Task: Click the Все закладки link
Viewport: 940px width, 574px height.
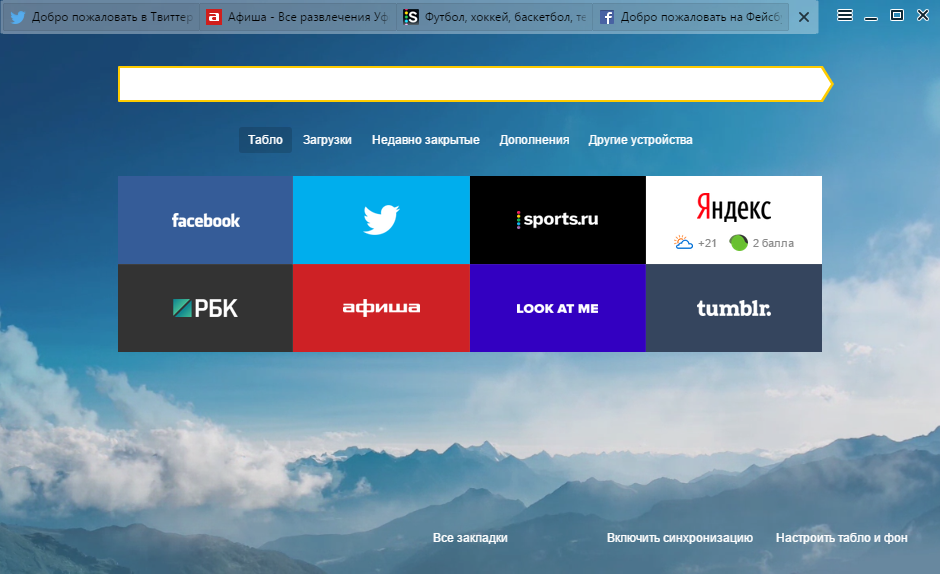Action: click(470, 538)
